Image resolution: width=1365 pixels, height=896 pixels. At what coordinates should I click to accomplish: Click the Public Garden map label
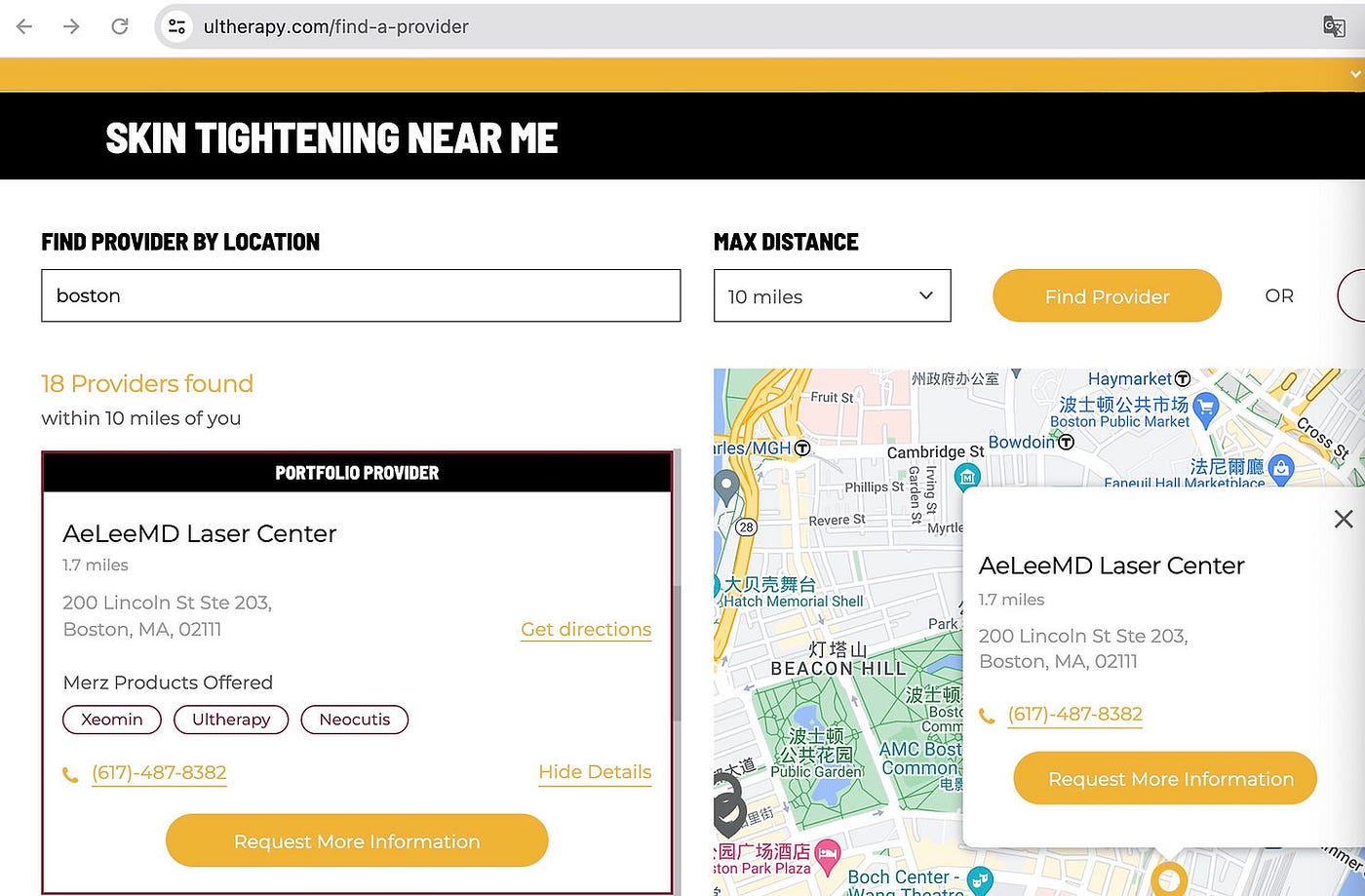click(x=817, y=771)
